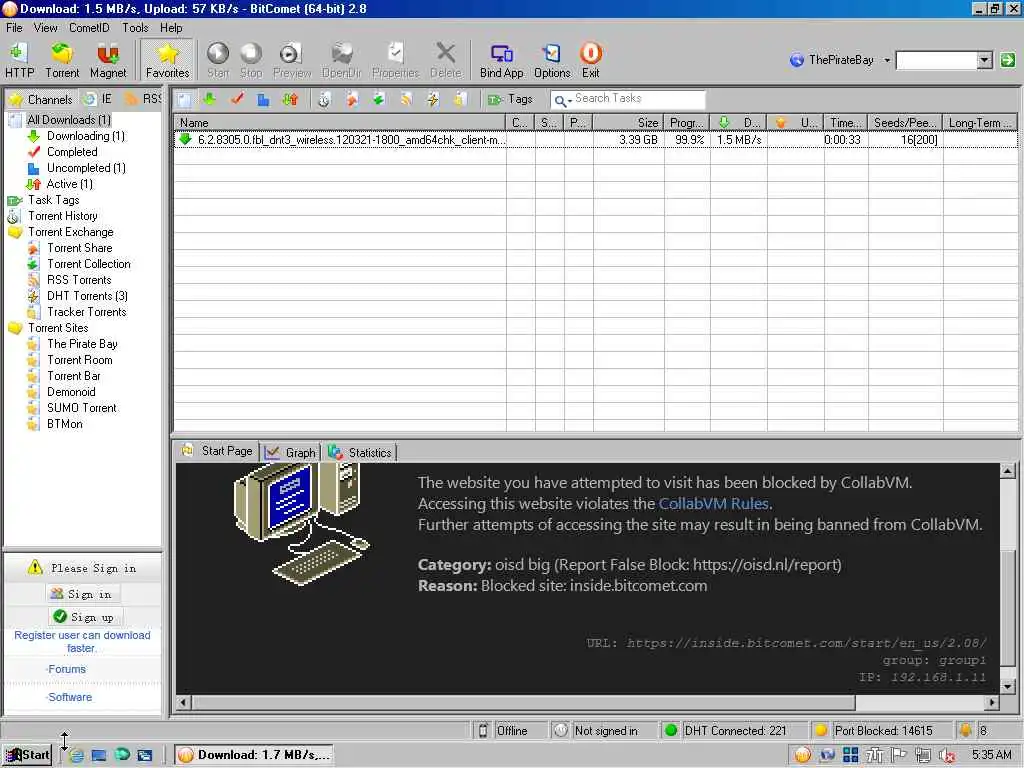Toggle the Favorites panel button
This screenshot has width=1024, height=768.
click(167, 60)
